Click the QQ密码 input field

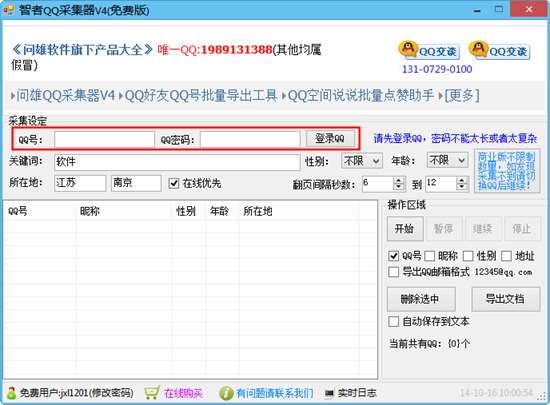click(250, 139)
